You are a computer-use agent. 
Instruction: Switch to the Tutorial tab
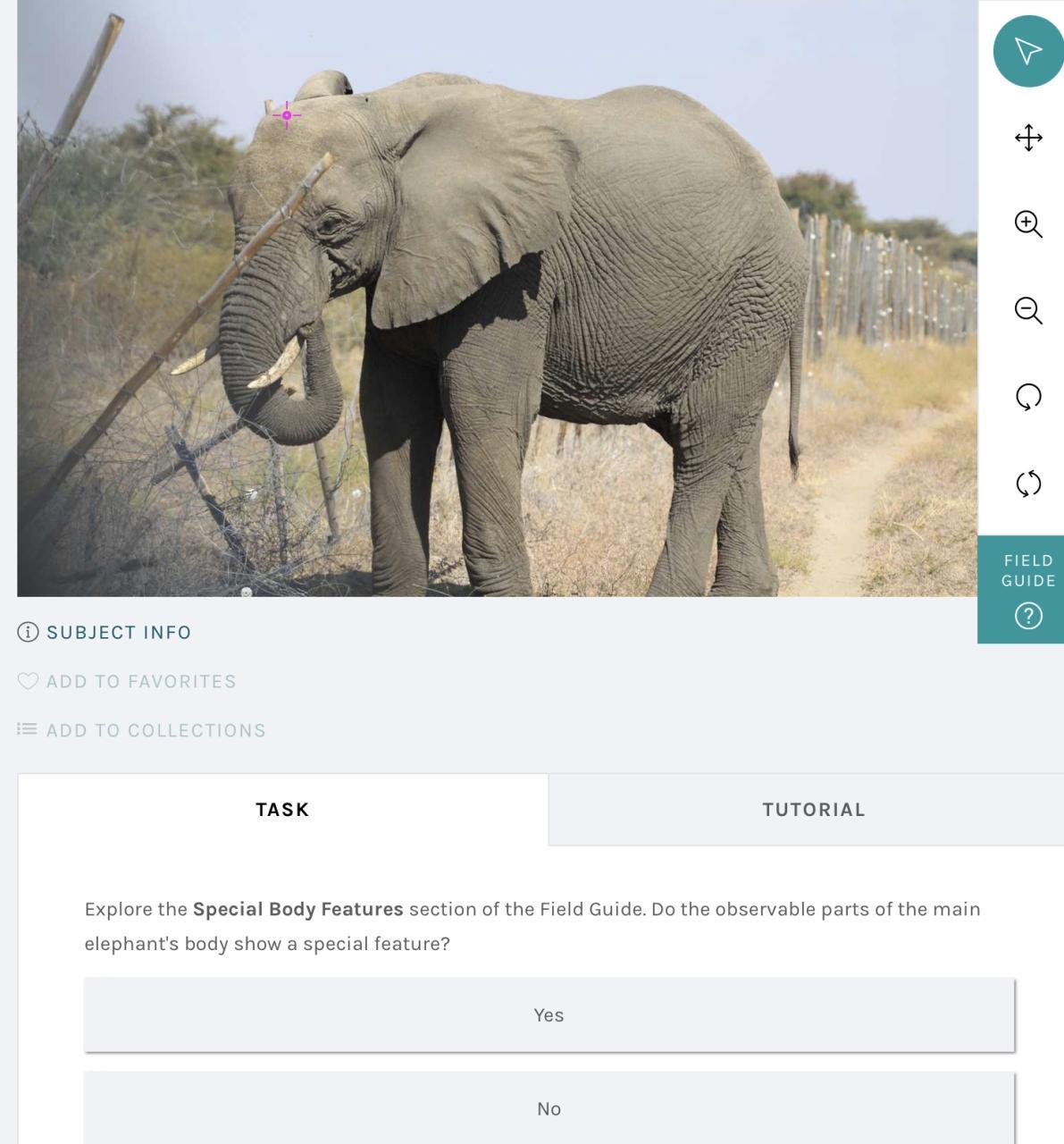(813, 810)
